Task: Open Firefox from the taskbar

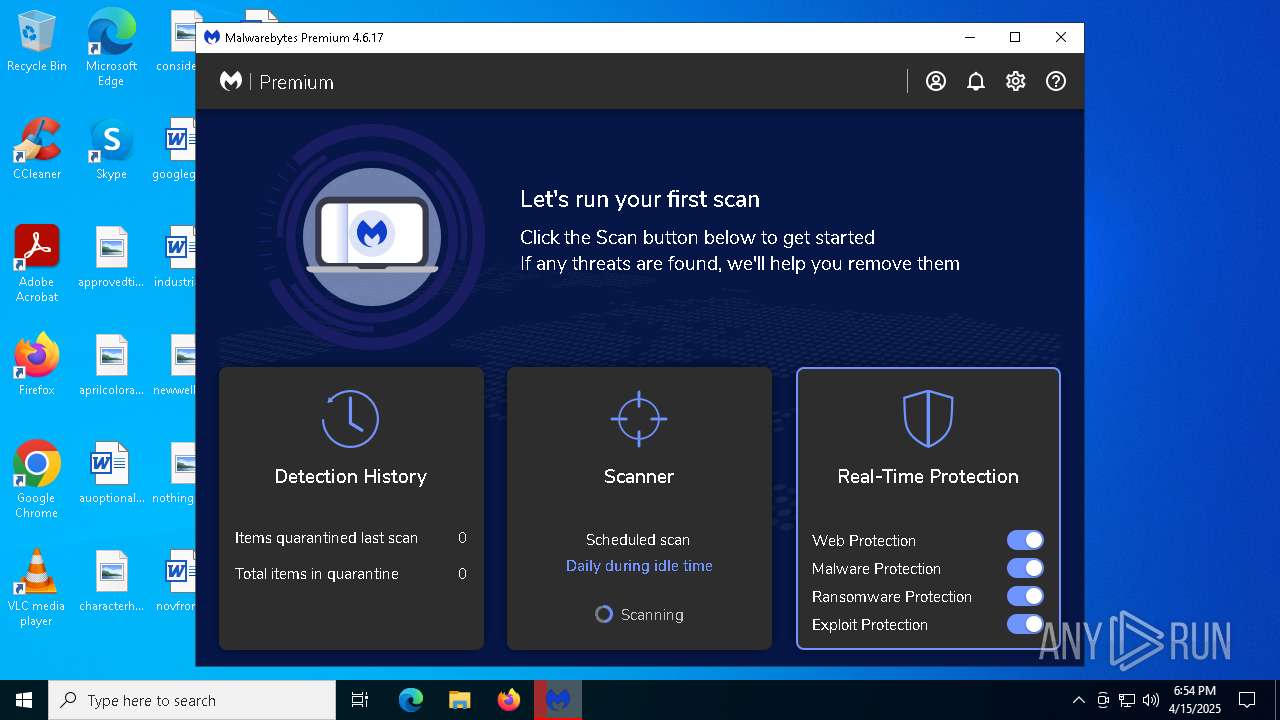Action: click(509, 700)
